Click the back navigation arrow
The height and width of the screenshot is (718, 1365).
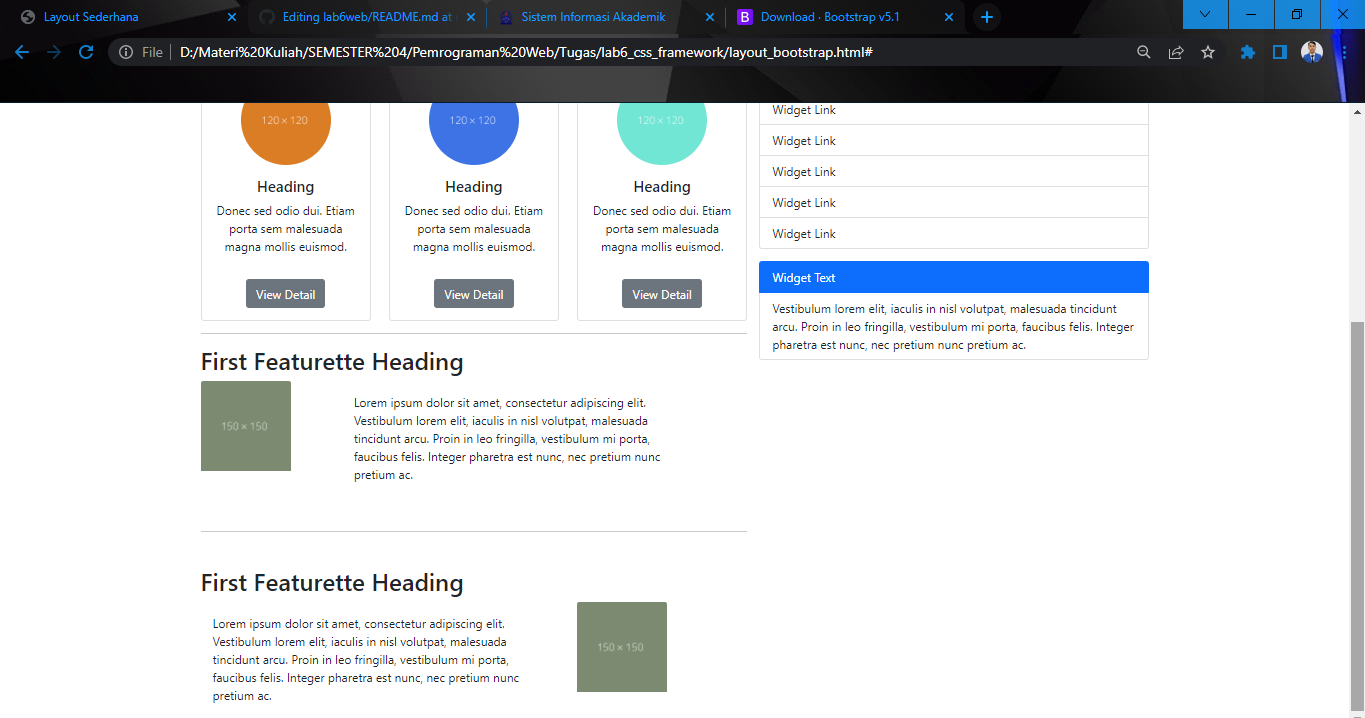pos(21,50)
